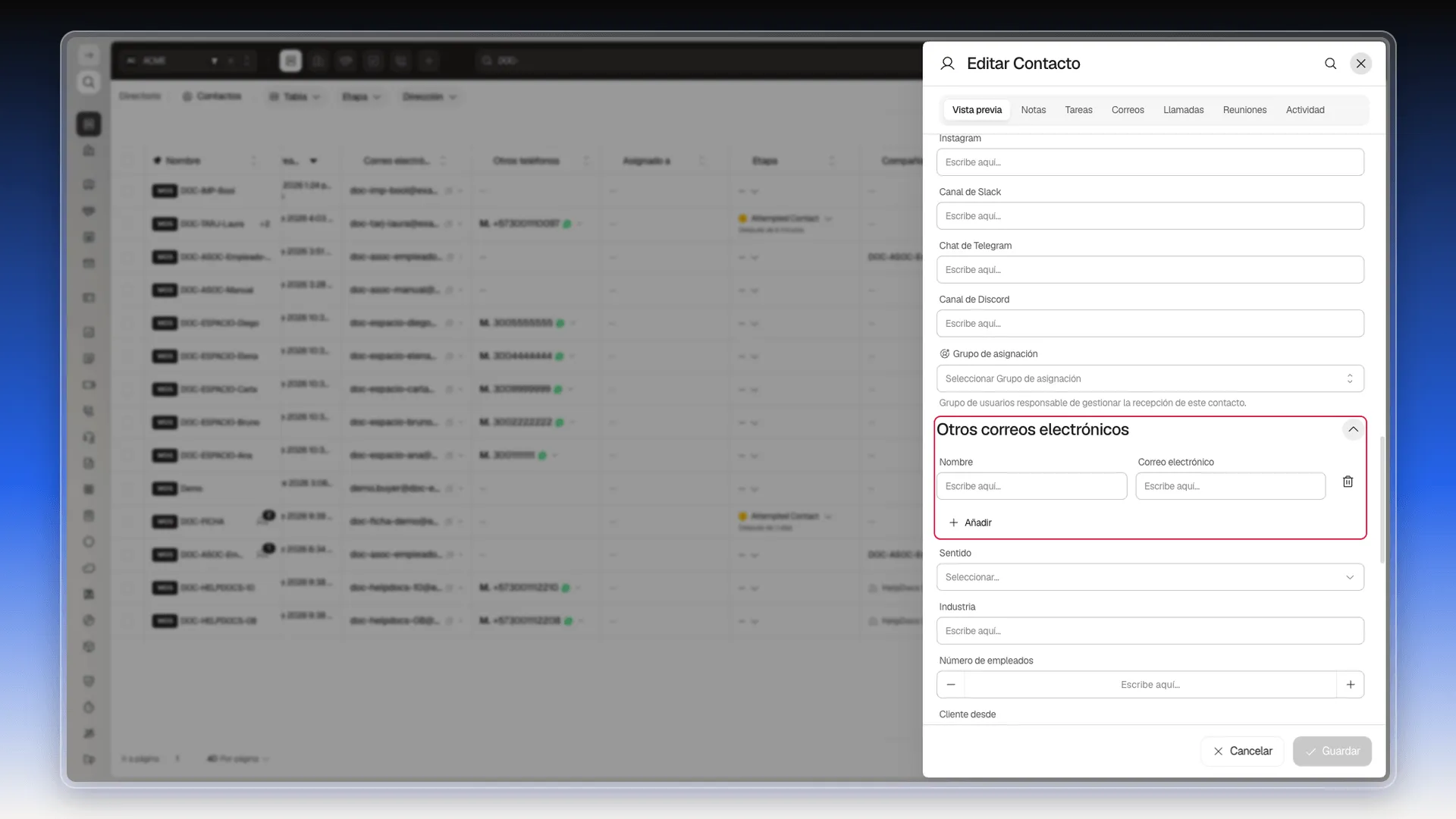
Task: Open Grupo de asignación selector
Action: (x=1150, y=378)
